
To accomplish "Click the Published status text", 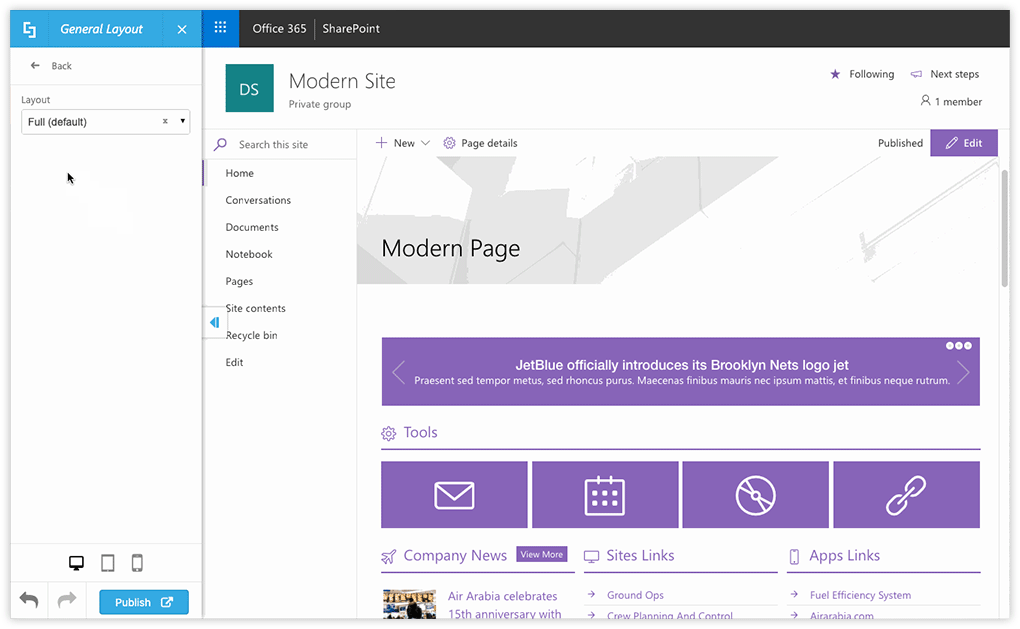I will point(900,143).
